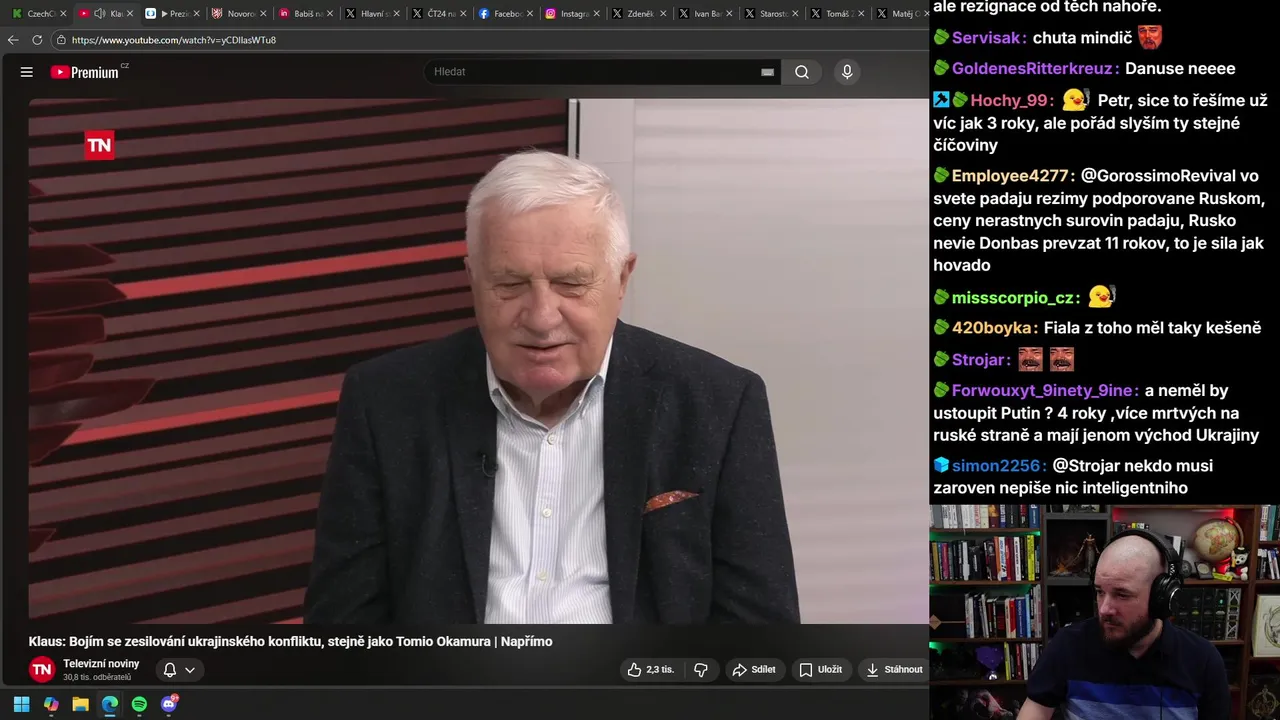Start voice search with microphone icon
Screen dimensions: 1280x720
tap(847, 72)
